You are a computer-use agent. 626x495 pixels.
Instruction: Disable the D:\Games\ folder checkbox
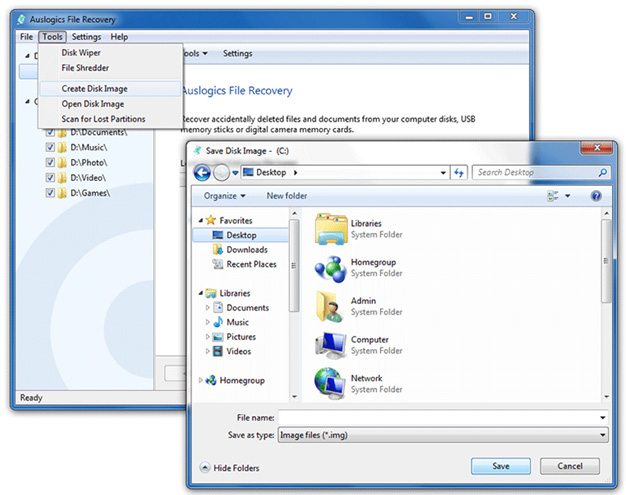50,192
